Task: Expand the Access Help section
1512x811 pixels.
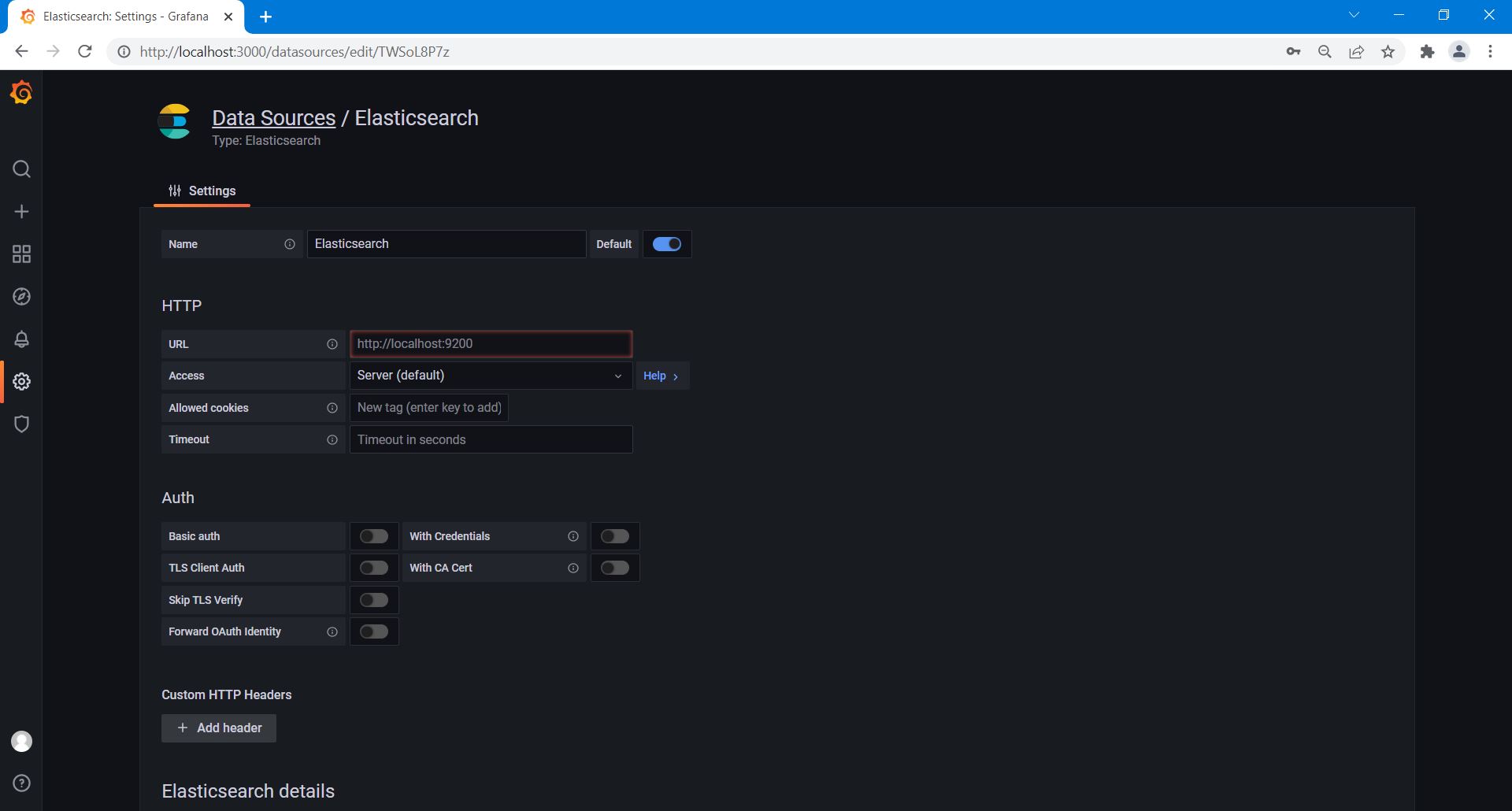Action: [x=661, y=376]
